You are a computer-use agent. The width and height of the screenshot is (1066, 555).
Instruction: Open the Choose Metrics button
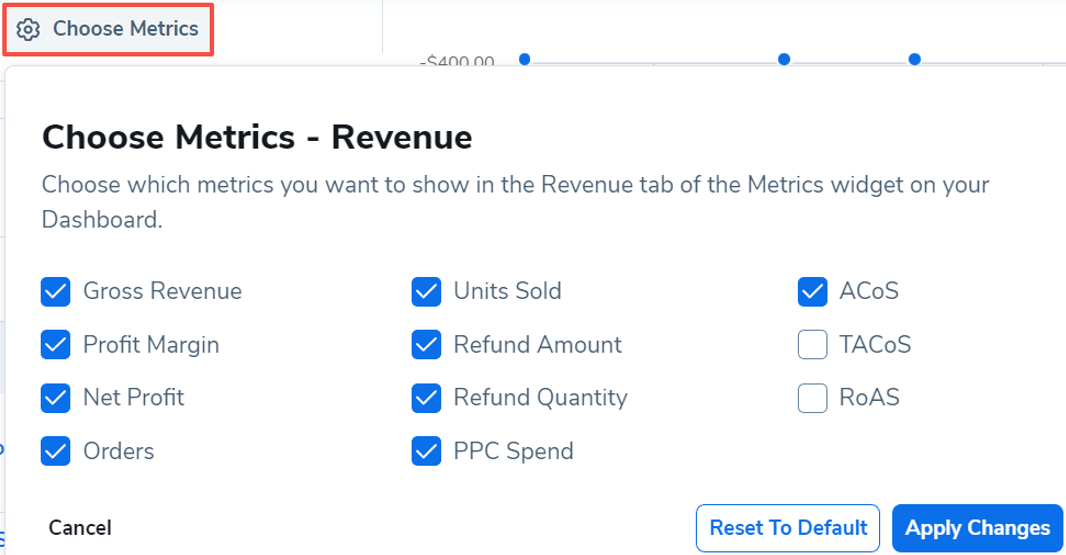(x=109, y=29)
